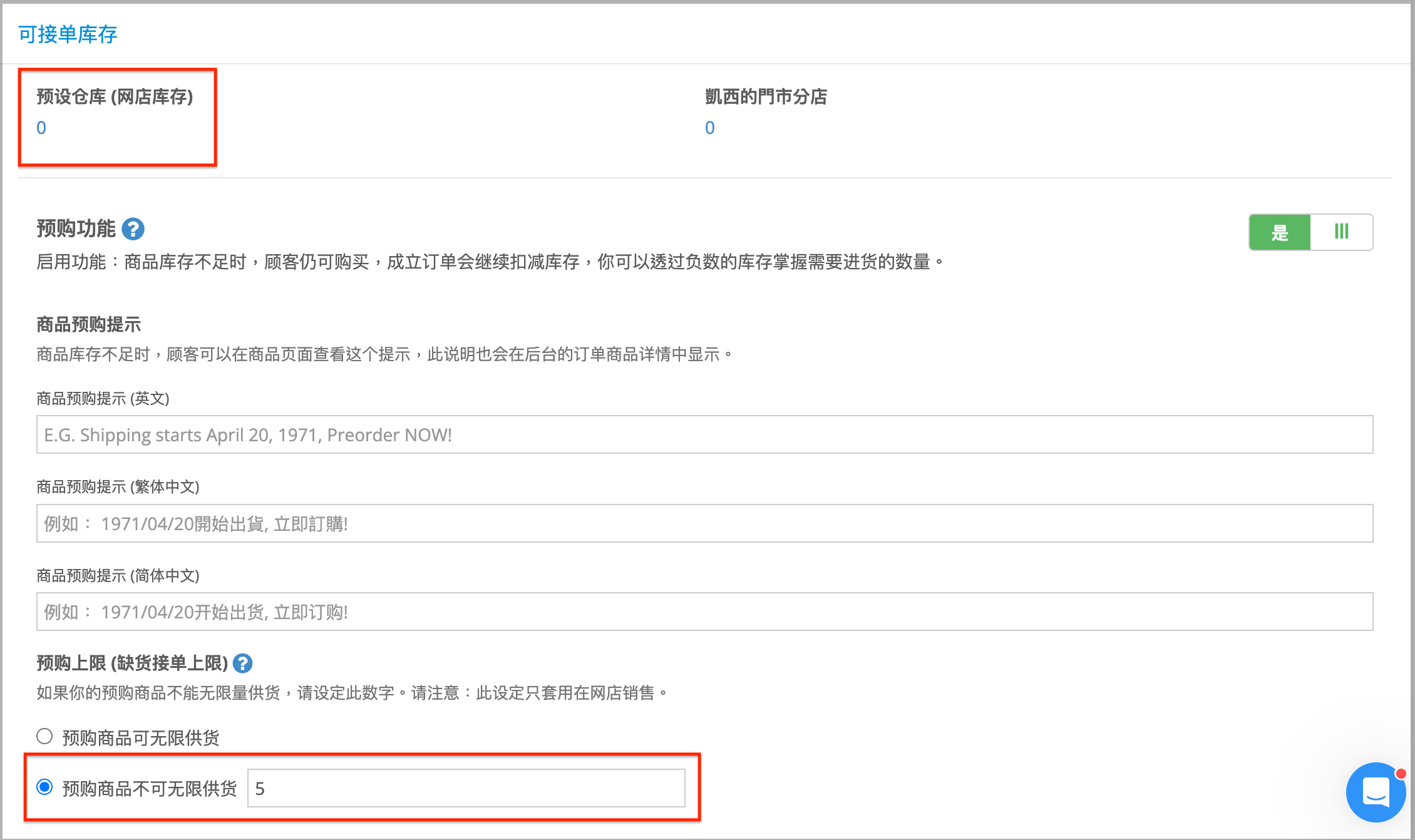Select the 预购商品可无限供货 radio button
This screenshot has height=840, width=1415.
click(44, 736)
